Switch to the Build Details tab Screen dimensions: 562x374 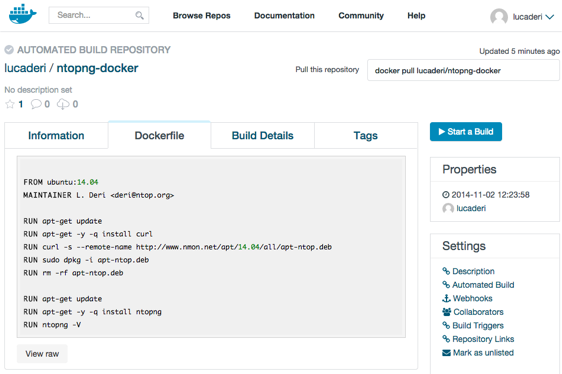click(x=262, y=136)
